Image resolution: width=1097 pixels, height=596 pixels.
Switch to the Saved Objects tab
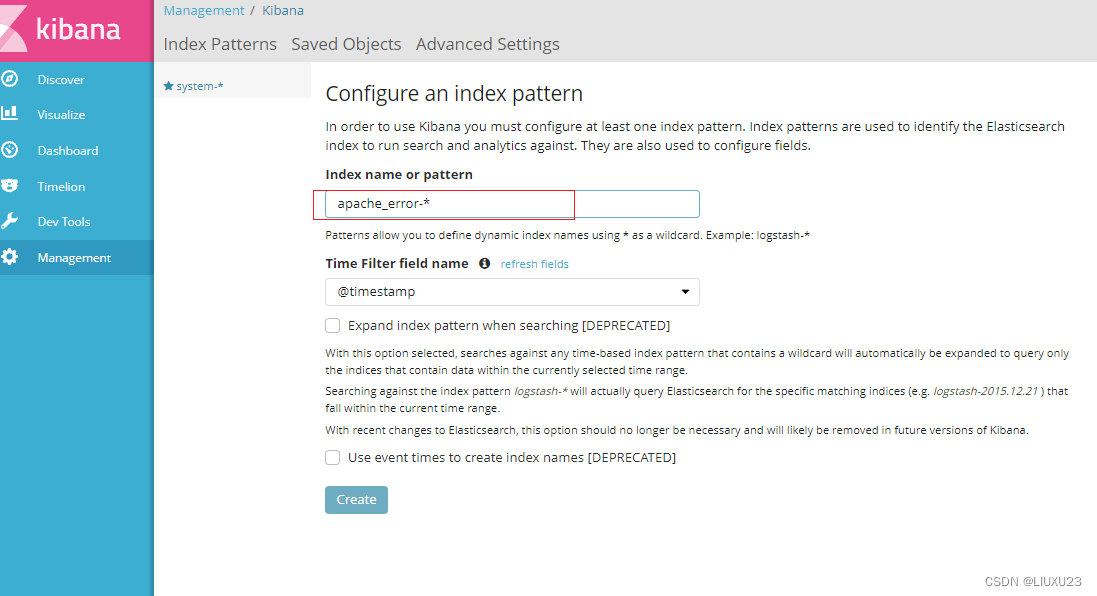(x=346, y=44)
